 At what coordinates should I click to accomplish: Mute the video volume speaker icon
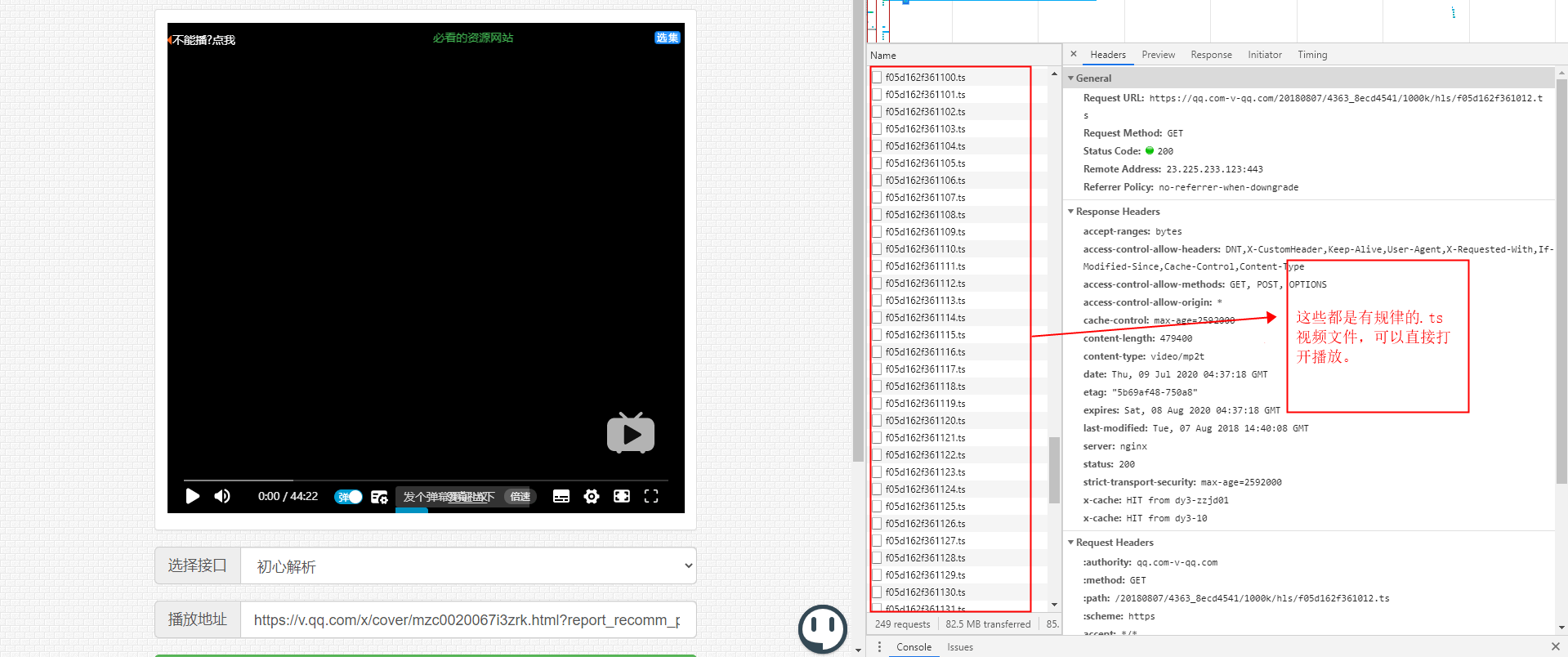(222, 496)
